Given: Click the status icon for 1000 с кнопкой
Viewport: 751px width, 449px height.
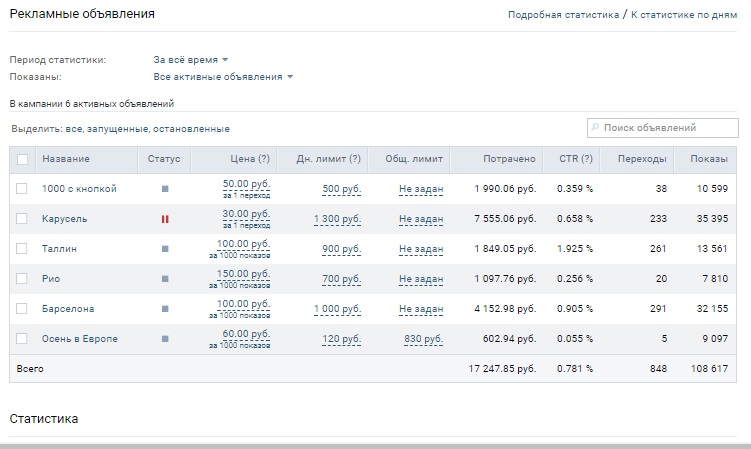Looking at the screenshot, I should [164, 188].
